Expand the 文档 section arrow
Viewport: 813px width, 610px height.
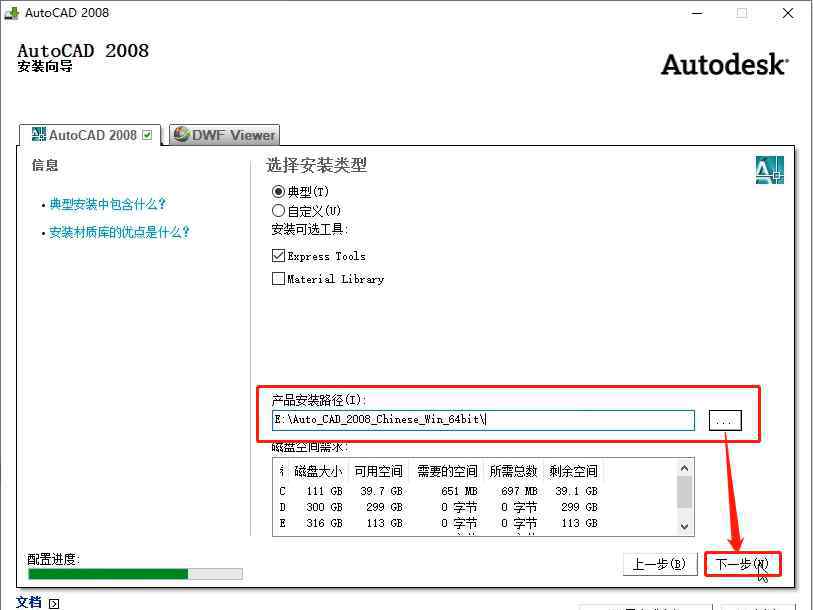tap(54, 603)
